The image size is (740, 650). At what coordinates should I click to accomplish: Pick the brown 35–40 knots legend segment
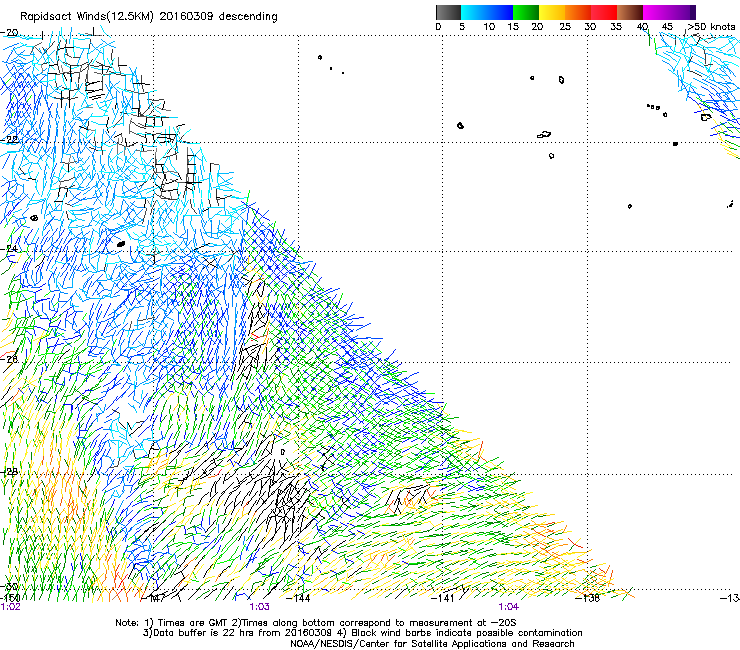click(x=630, y=12)
